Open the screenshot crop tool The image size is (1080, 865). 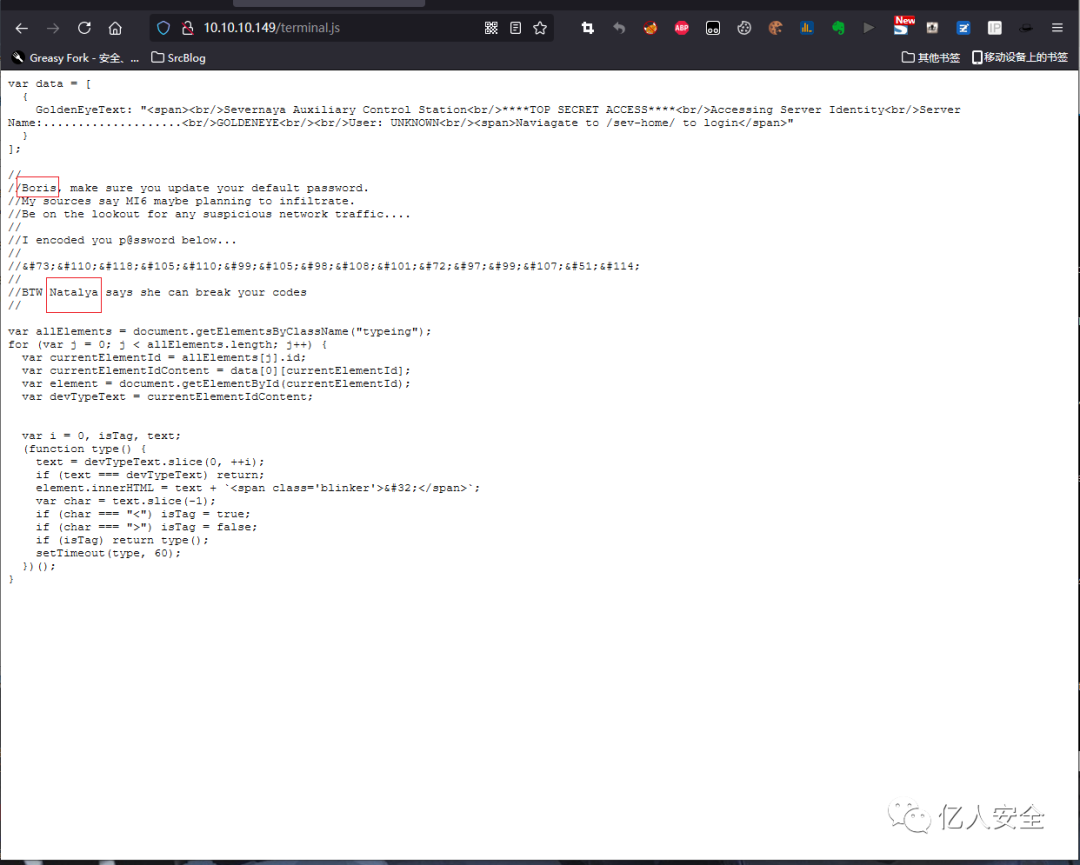(588, 28)
